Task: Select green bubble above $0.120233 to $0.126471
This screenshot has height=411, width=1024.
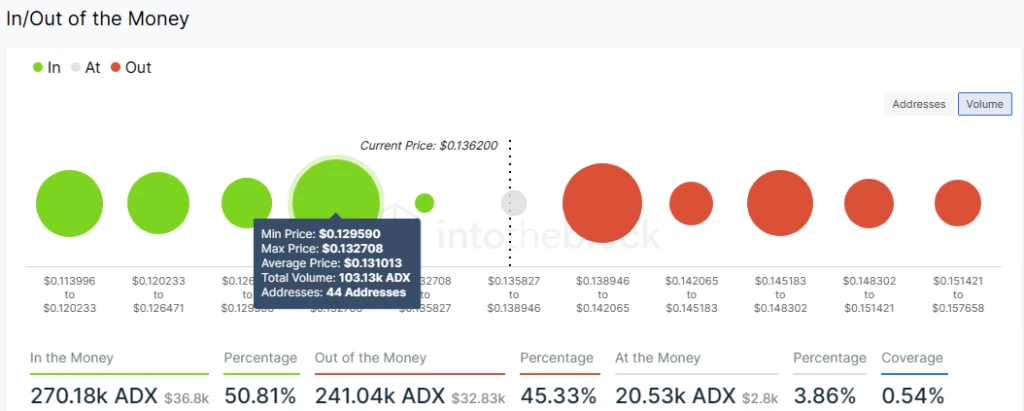Action: pyautogui.click(x=158, y=204)
